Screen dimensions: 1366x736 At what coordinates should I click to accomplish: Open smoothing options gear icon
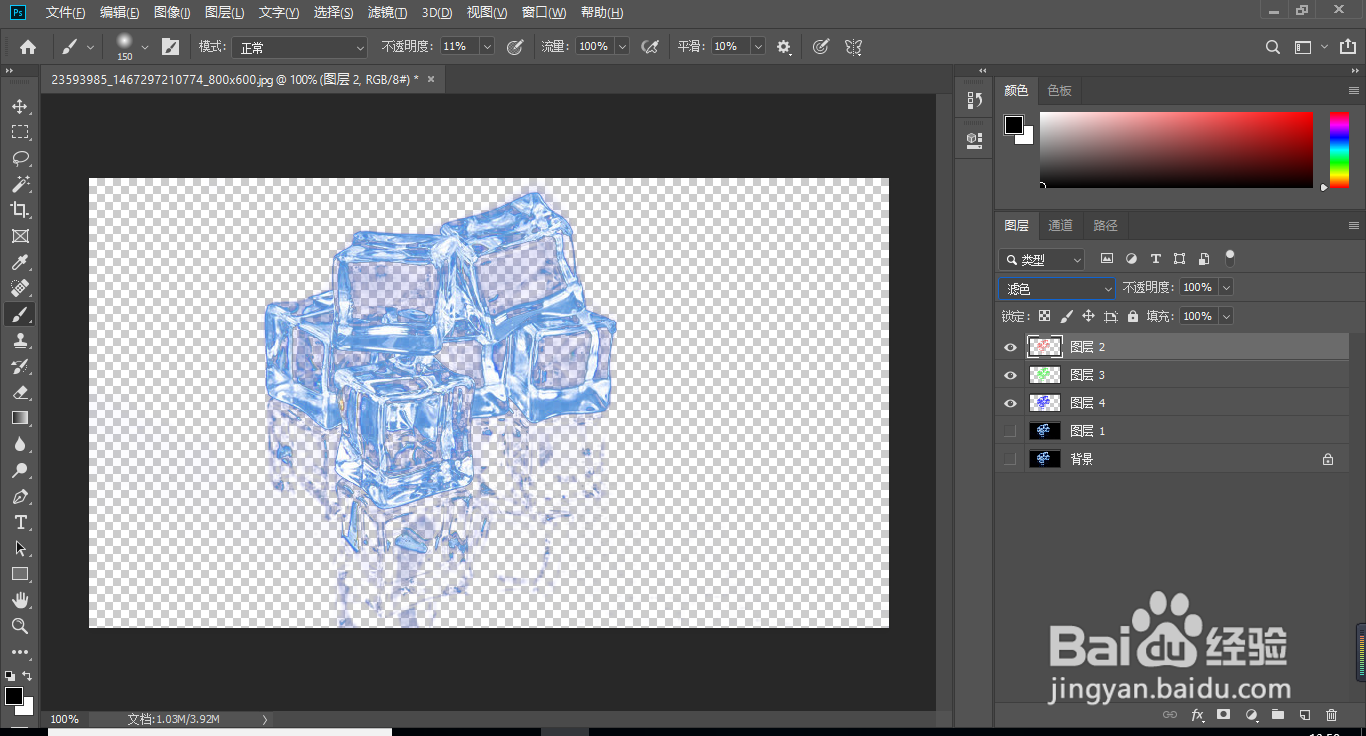coord(783,46)
